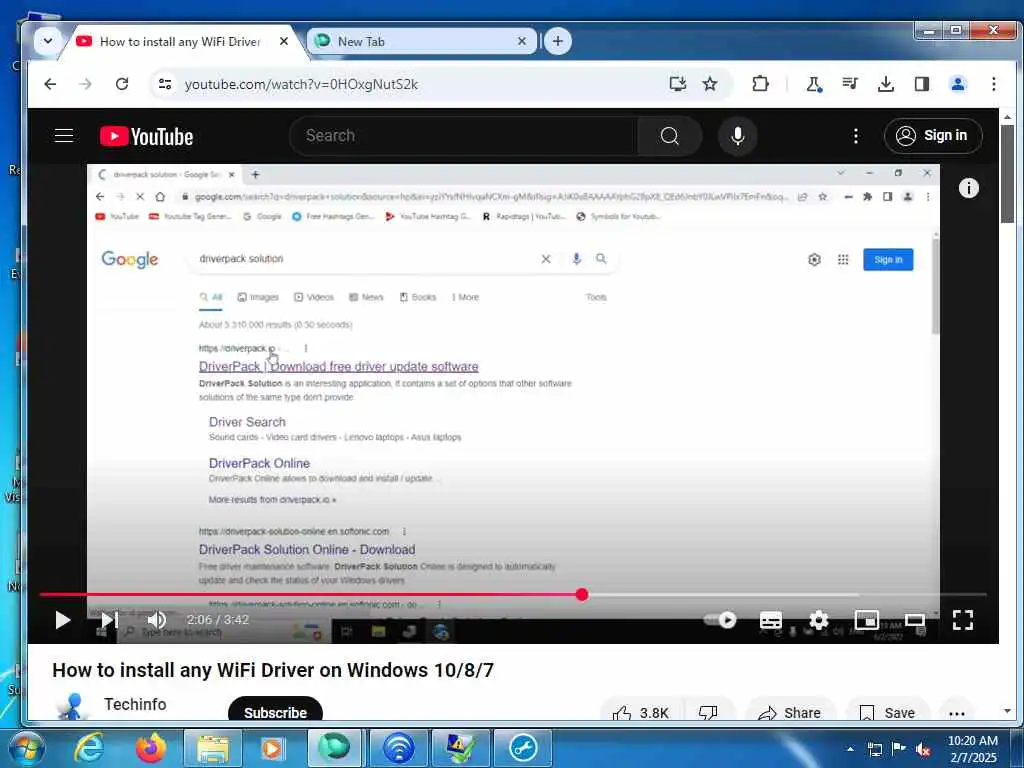1024x768 pixels.
Task: Open Windows Explorer folder on taskbar
Action: [212, 748]
